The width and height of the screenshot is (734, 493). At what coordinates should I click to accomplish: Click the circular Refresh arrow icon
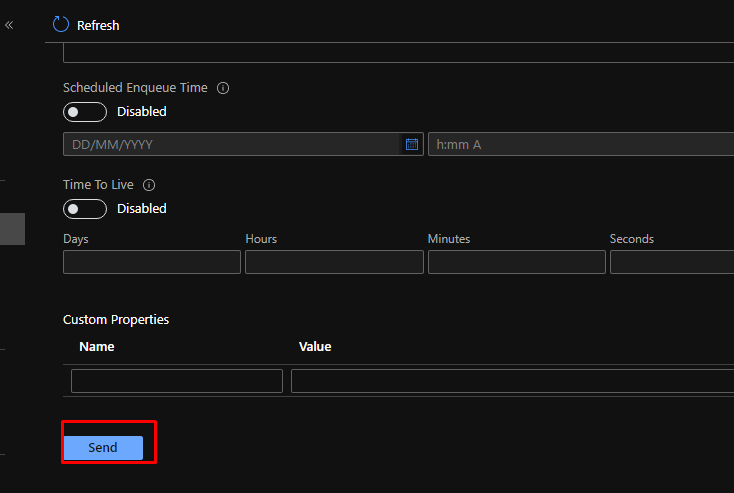click(x=61, y=24)
